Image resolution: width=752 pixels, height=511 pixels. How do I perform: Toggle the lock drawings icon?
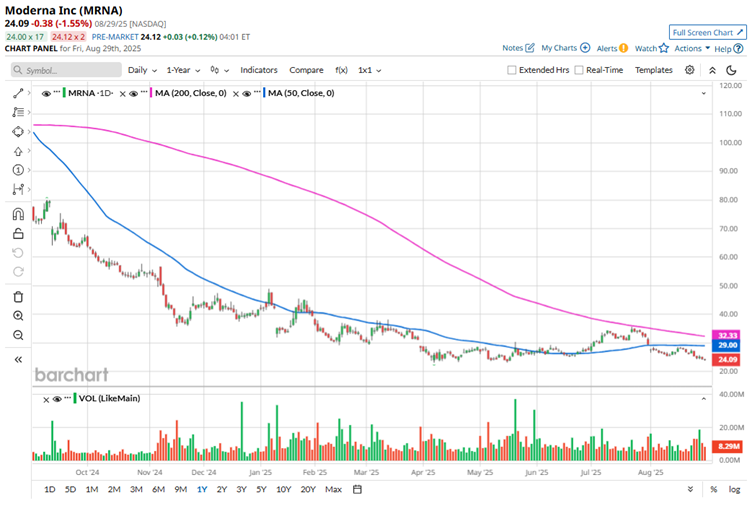[18, 233]
